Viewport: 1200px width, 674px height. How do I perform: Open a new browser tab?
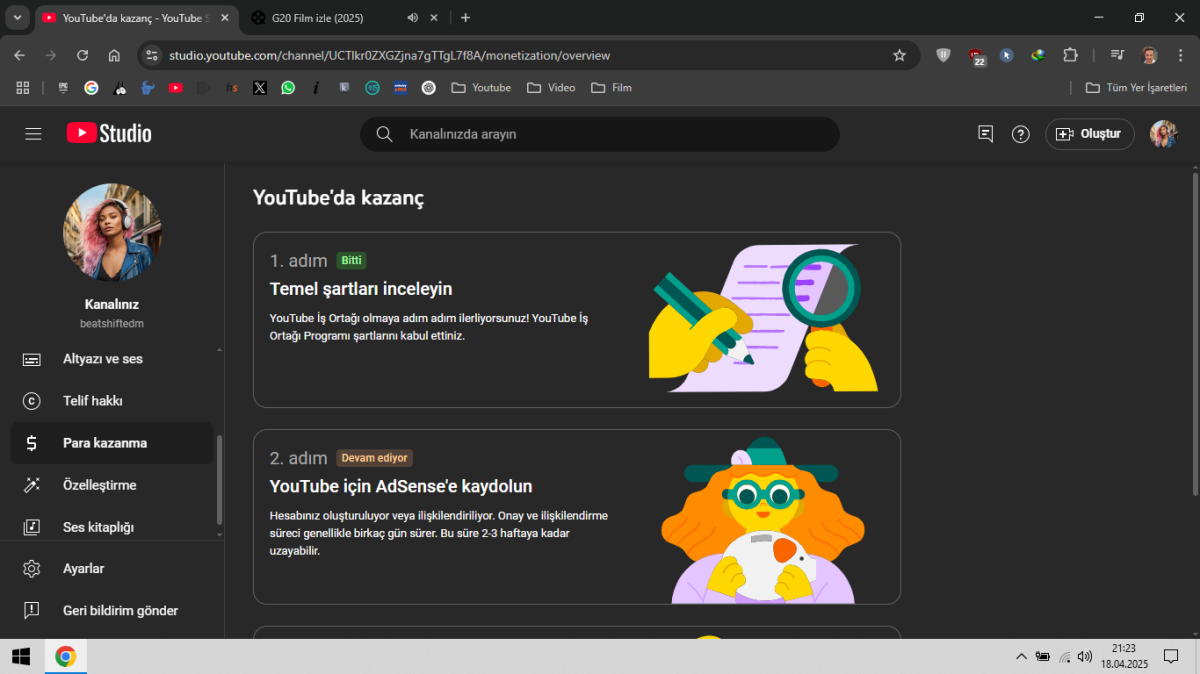point(465,18)
